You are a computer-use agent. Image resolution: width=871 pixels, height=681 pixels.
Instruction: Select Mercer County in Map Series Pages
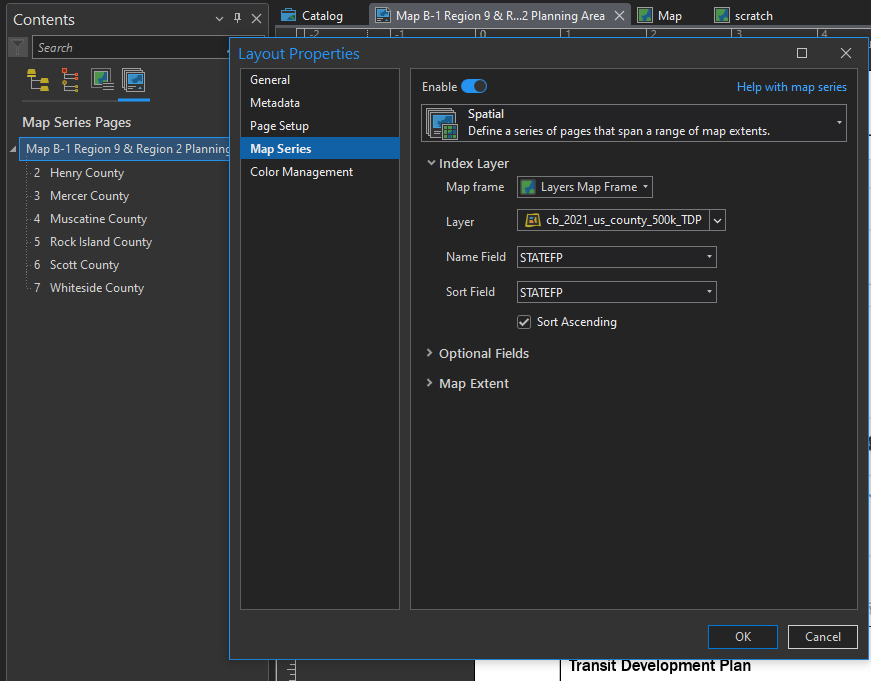pos(90,195)
